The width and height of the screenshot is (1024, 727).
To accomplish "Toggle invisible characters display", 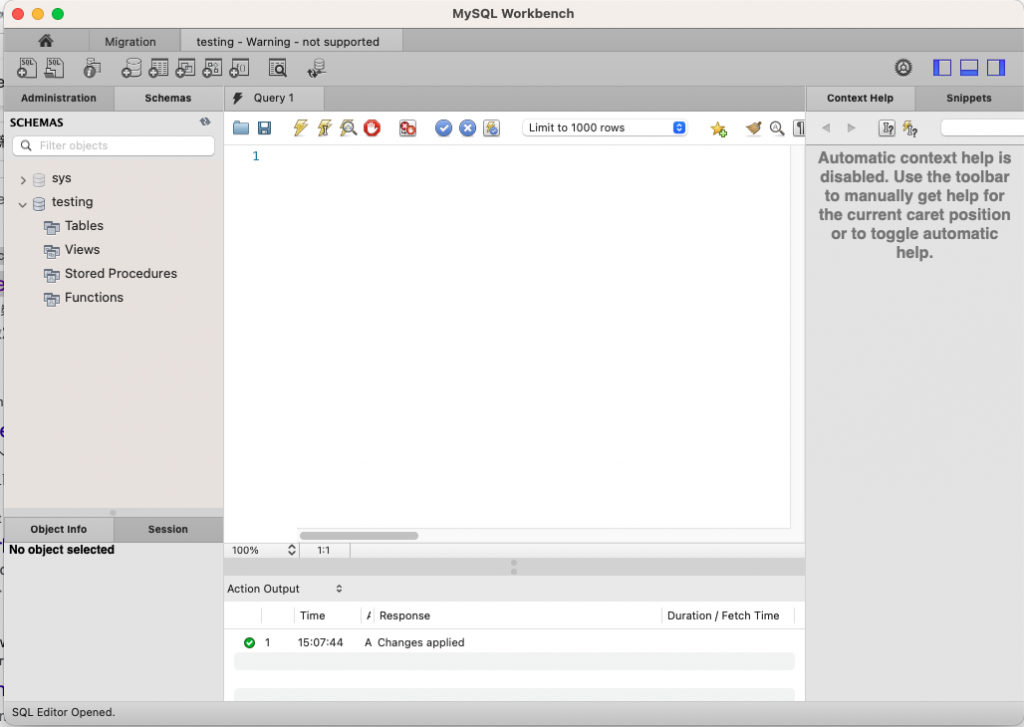I will click(x=799, y=128).
